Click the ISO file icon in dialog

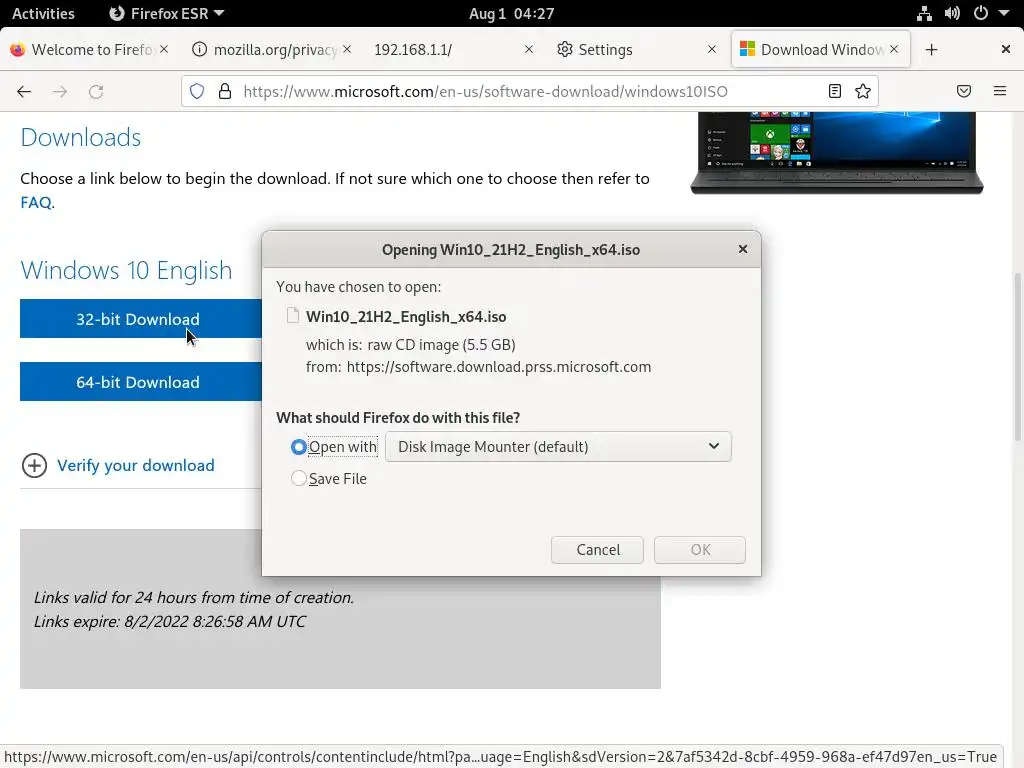(293, 316)
